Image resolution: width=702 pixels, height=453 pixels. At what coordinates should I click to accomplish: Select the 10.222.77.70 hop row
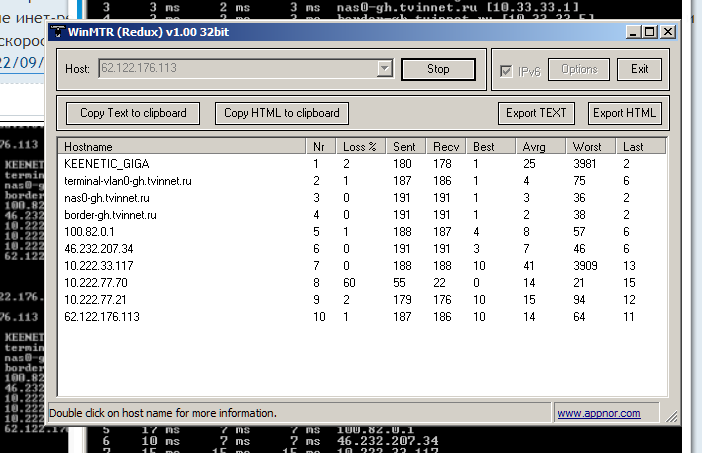point(96,282)
